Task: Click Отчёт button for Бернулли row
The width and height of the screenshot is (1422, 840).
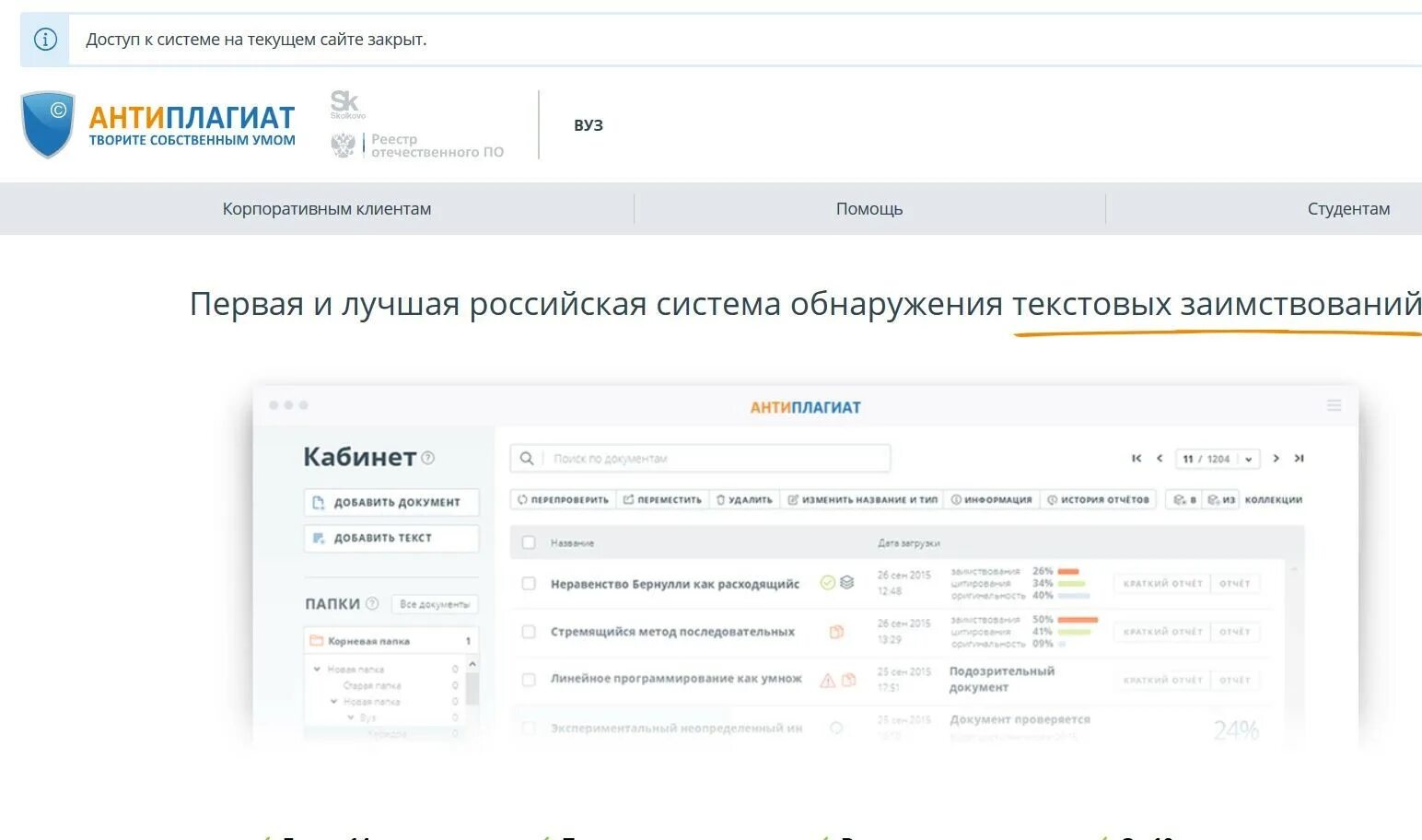Action: pyautogui.click(x=1235, y=583)
